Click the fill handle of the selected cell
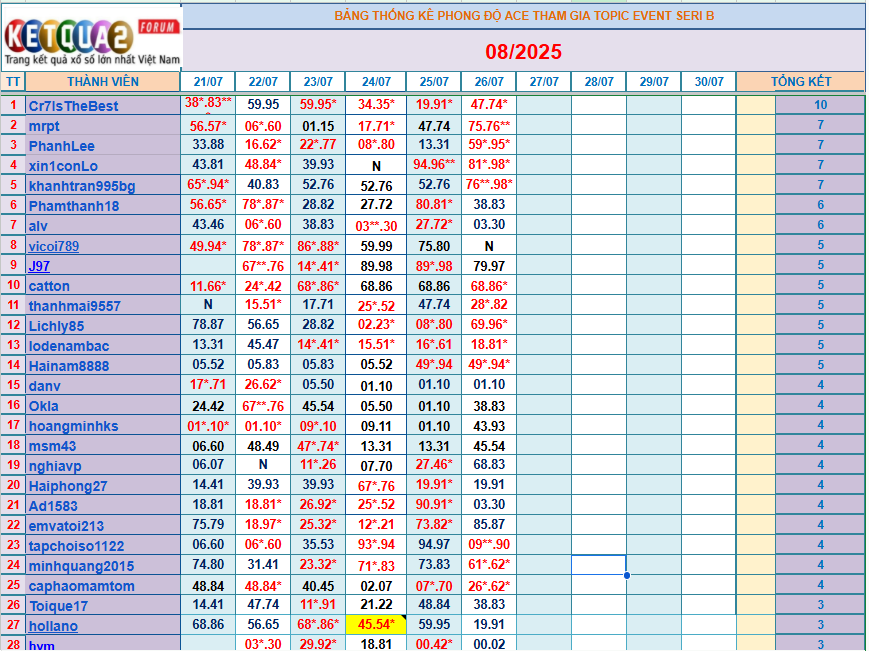869x651 pixels. point(626,575)
